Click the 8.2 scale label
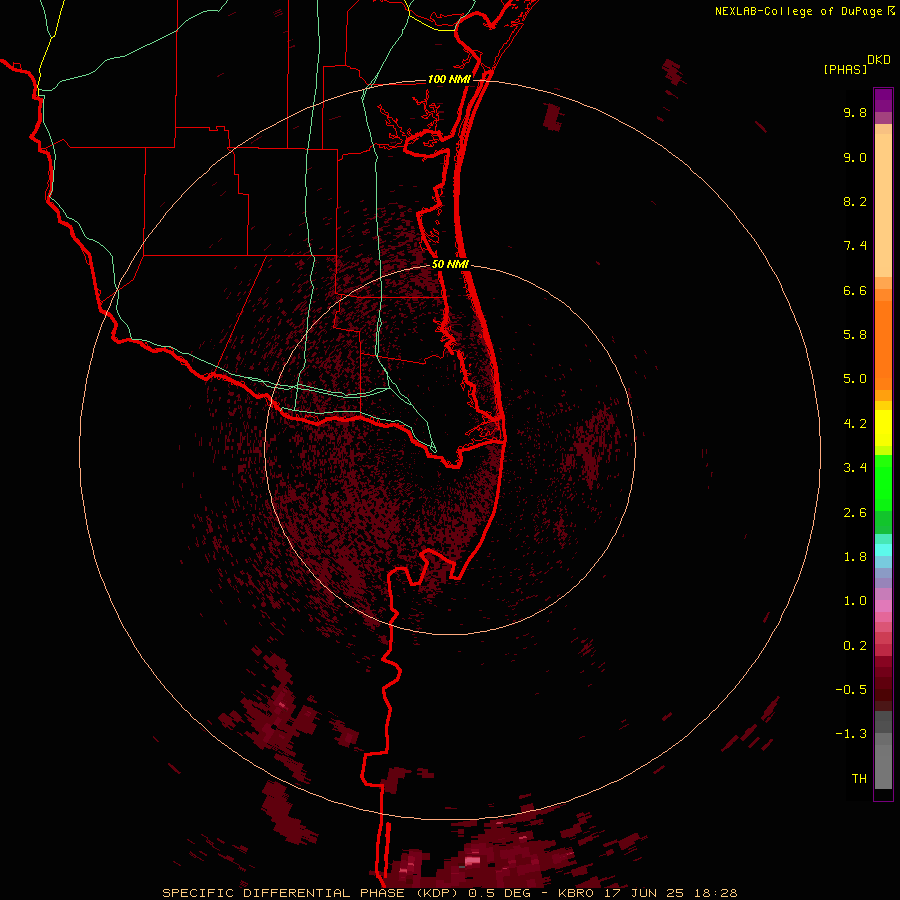900x900 pixels. click(855, 201)
